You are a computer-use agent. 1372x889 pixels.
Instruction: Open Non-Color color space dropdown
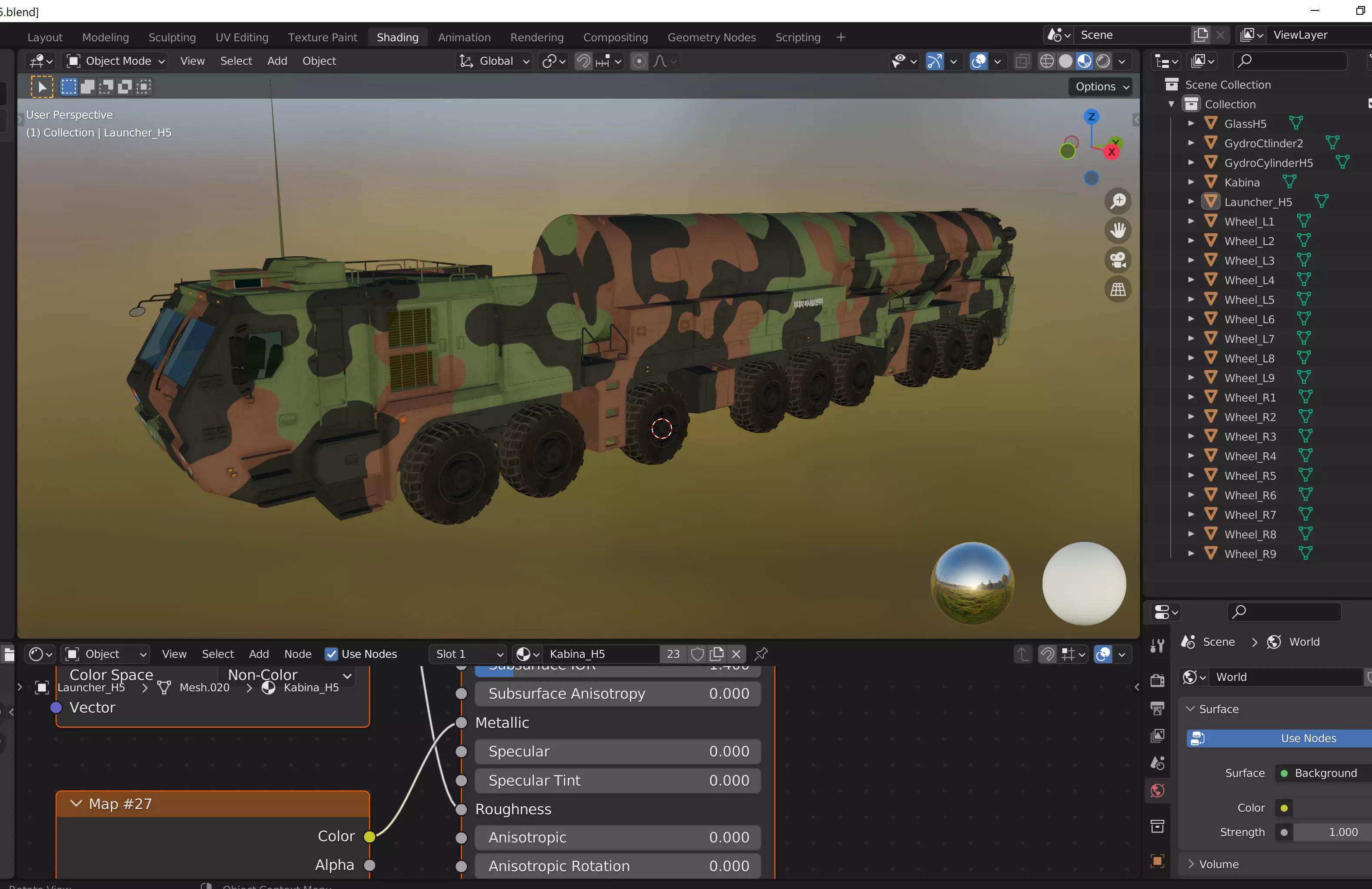286,675
